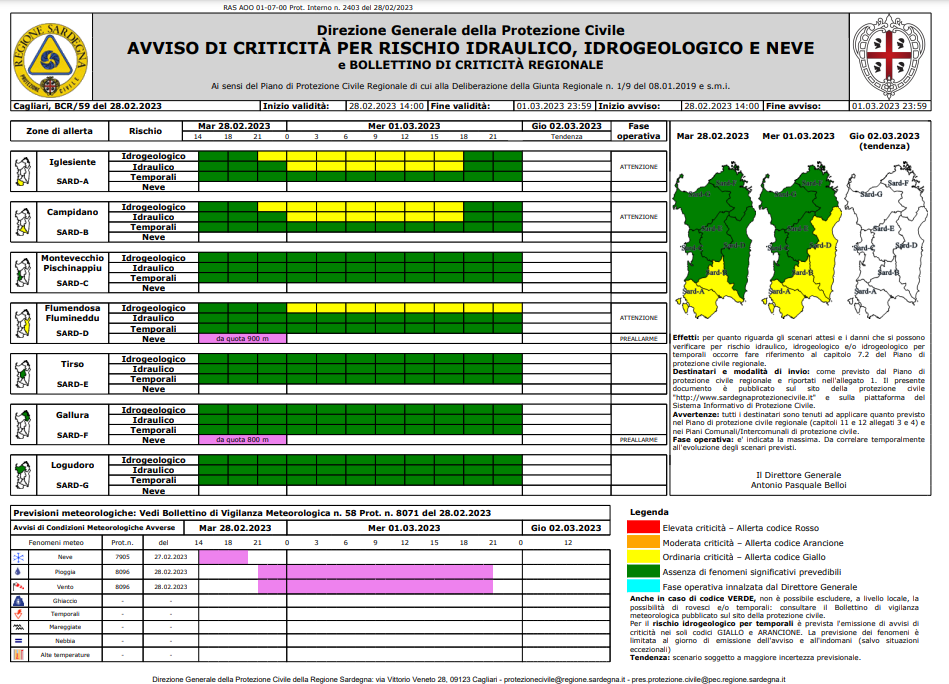
Task: Click the Ghiaccio ice warning icon
Action: tap(19, 601)
